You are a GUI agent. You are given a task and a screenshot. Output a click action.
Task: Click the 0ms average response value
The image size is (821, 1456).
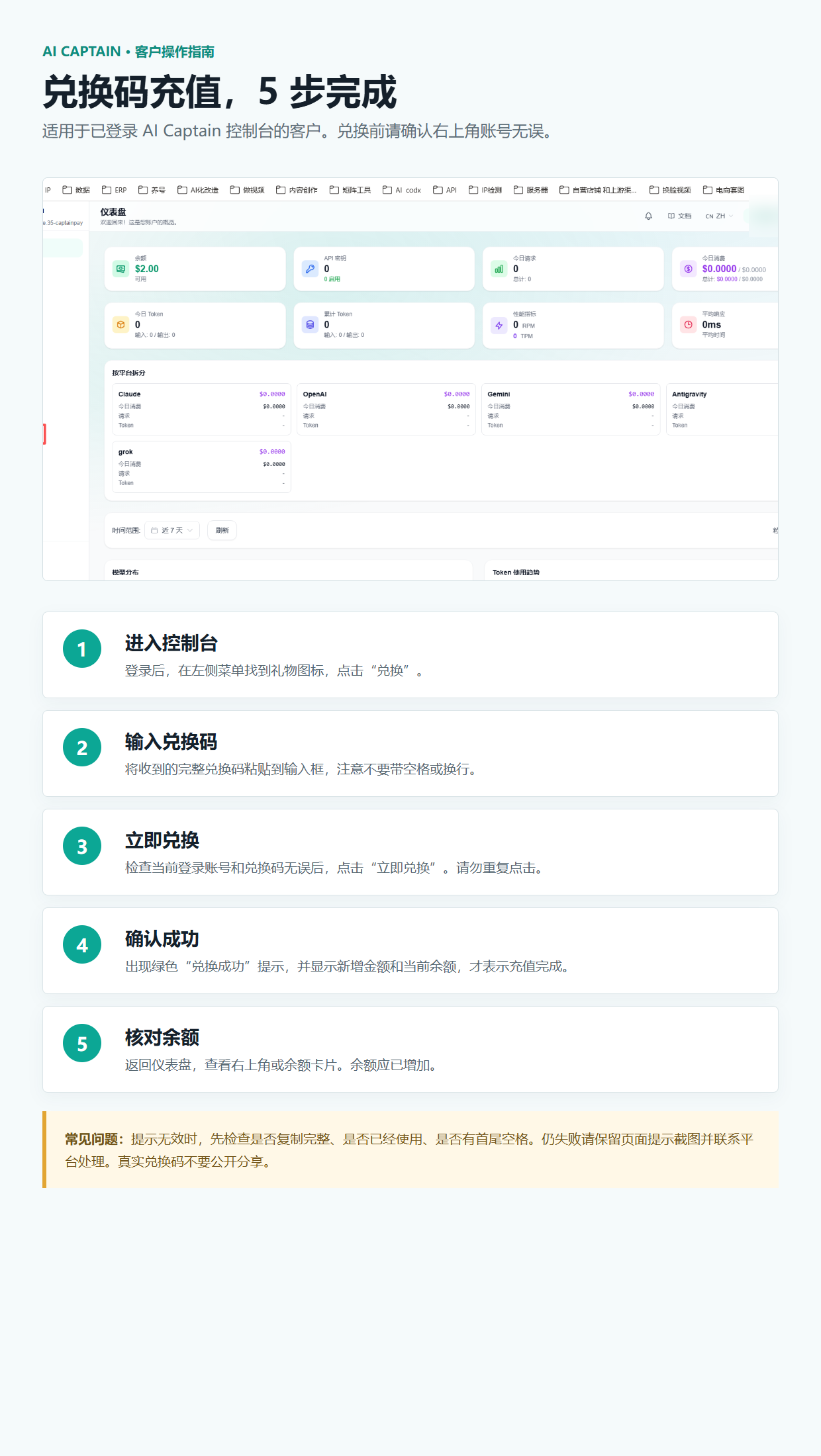click(712, 324)
